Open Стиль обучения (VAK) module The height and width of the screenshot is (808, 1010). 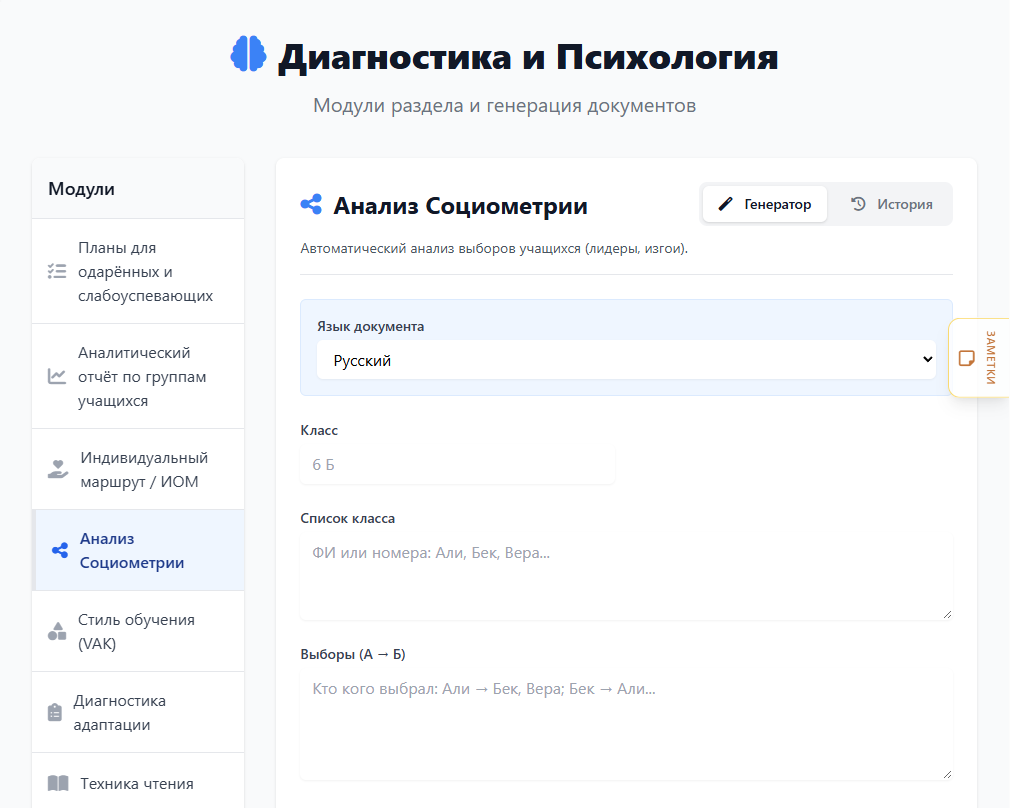138,631
